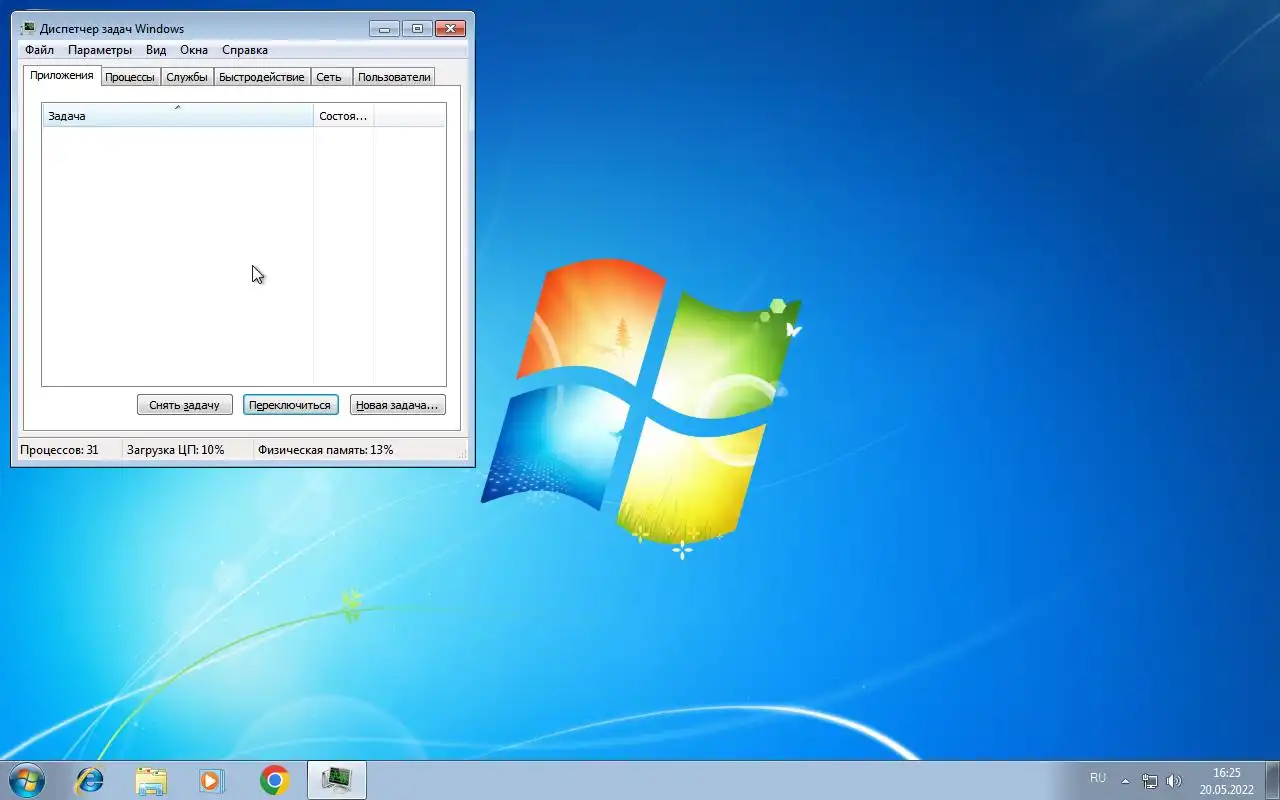Show hidden tray icons arrow
The image size is (1280, 800).
1125,780
